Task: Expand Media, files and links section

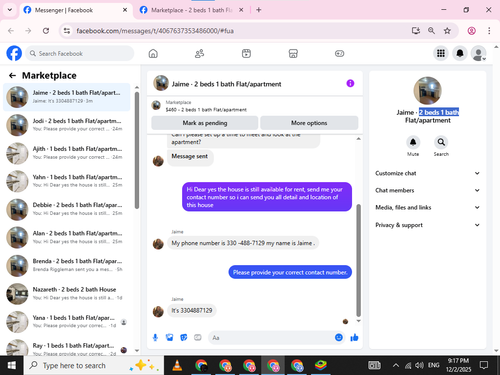Action: 428,207
